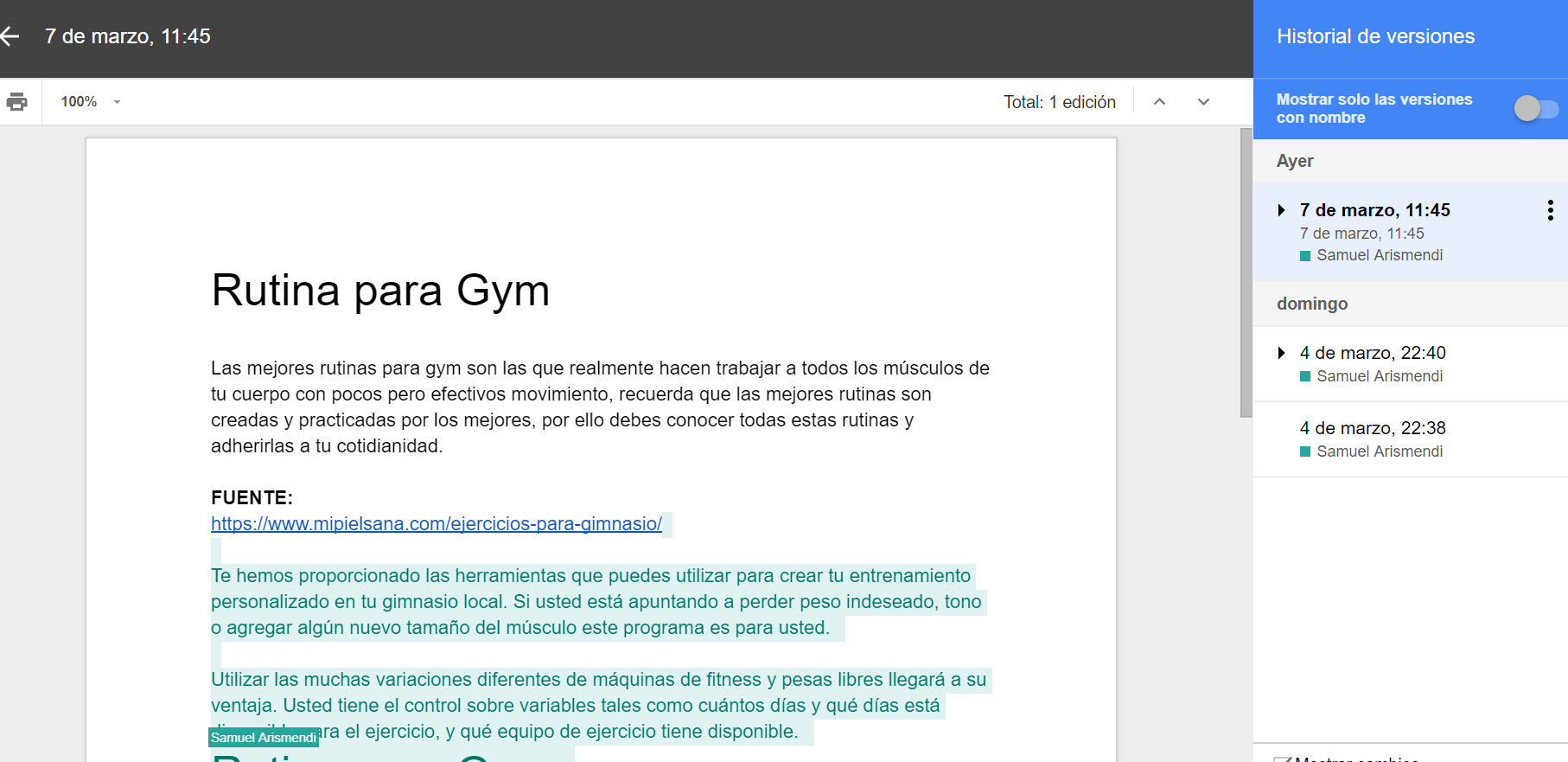The image size is (1568, 762).
Task: Select the 7 de marzo, 11:45 version entry
Action: coord(1411,233)
